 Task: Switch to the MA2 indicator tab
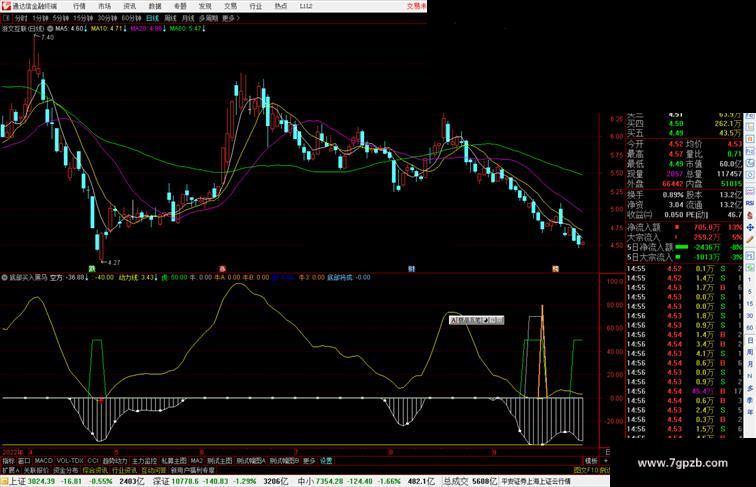click(196, 461)
